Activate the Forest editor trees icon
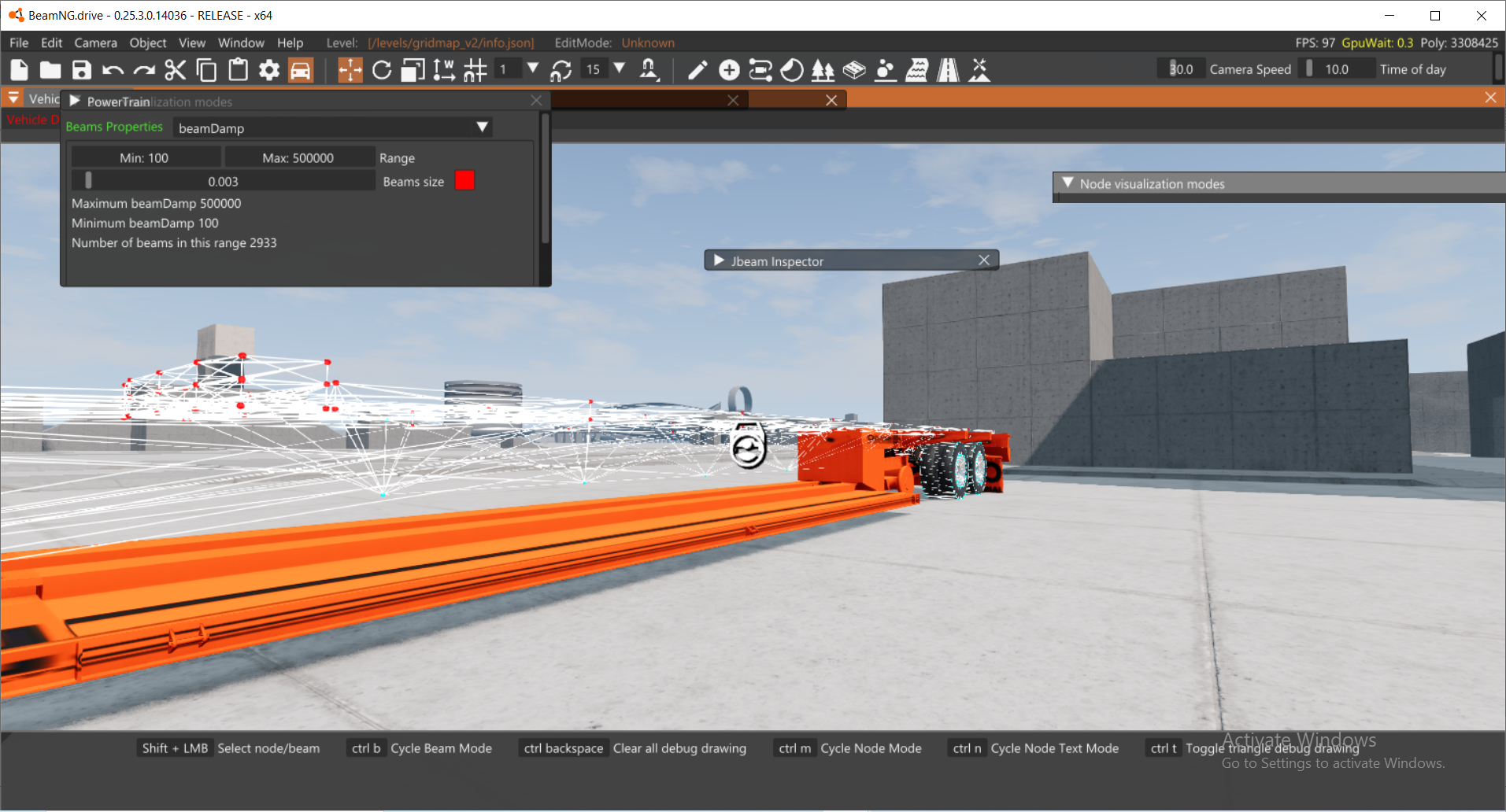This screenshot has height=812, width=1506. tap(823, 70)
